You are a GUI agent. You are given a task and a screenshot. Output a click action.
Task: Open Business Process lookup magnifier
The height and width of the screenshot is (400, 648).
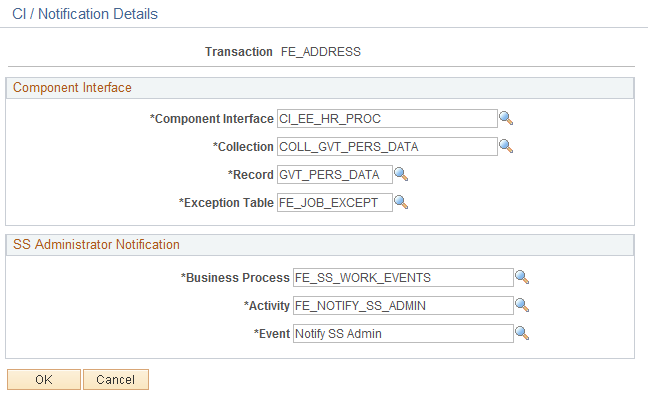521,278
